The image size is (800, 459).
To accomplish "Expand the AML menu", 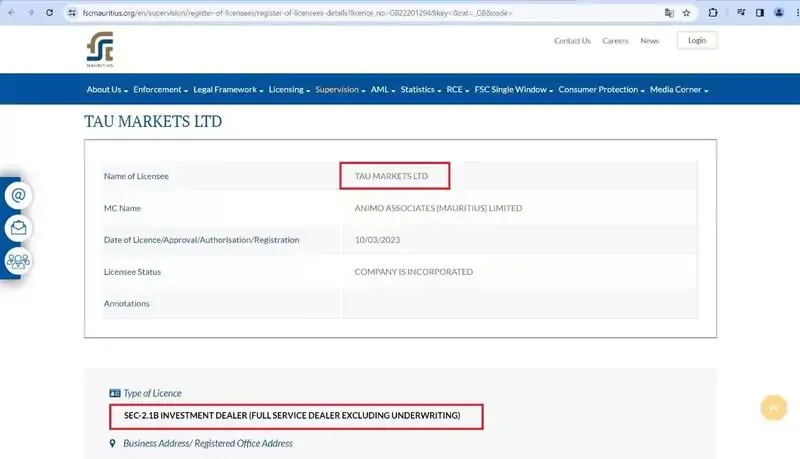I will click(x=383, y=89).
